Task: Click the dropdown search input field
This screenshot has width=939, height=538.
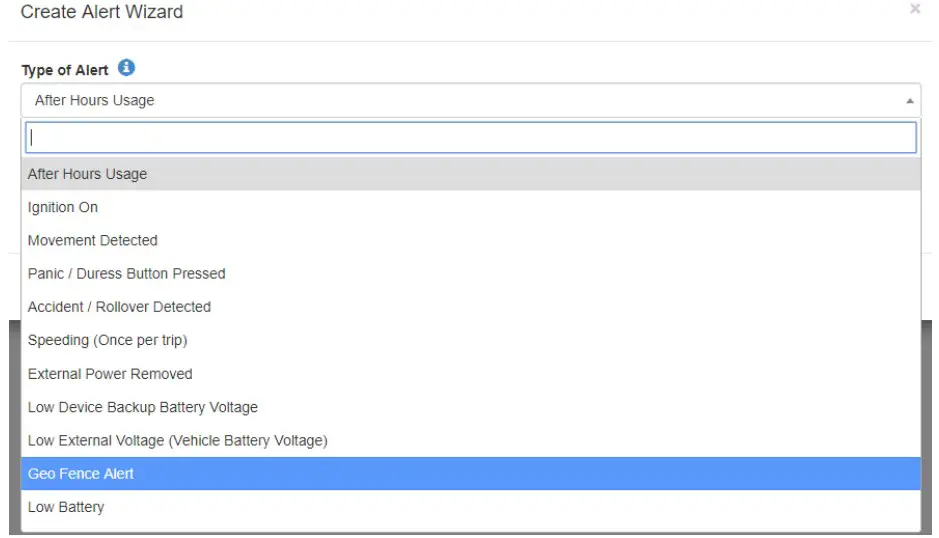Action: coord(470,138)
